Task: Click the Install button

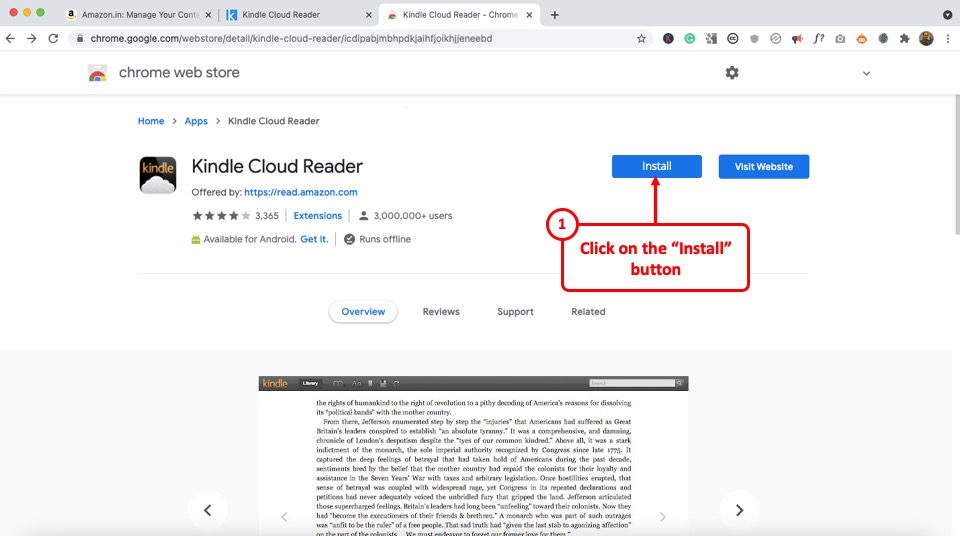Action: pos(656,167)
